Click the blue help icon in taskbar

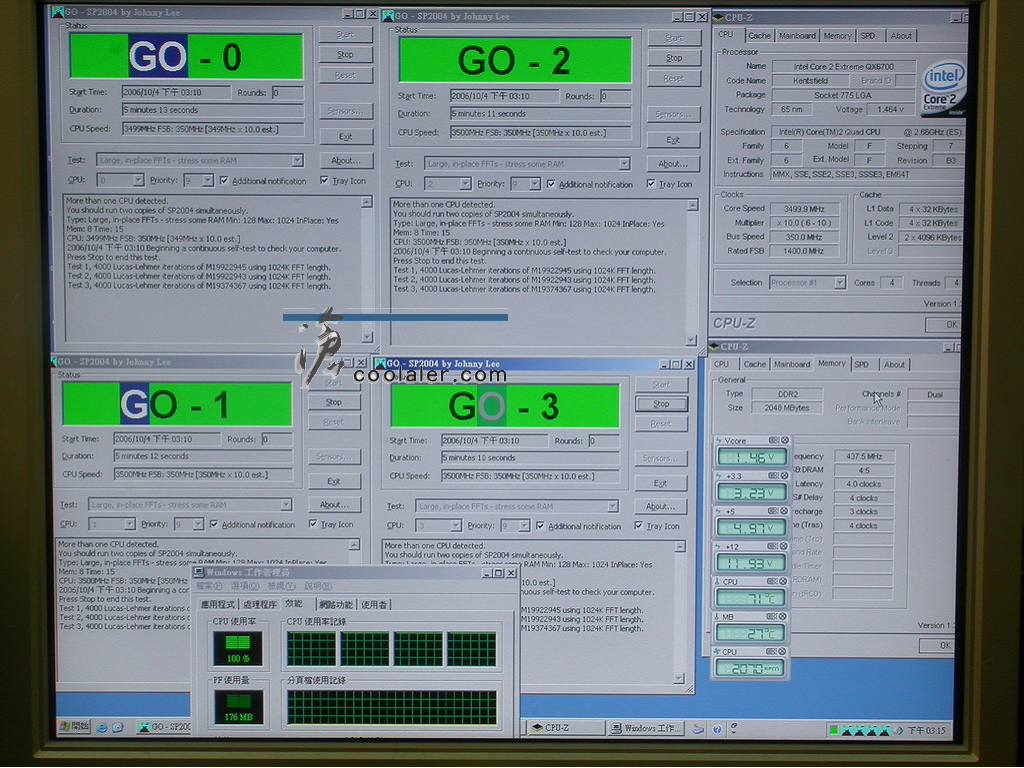point(716,729)
